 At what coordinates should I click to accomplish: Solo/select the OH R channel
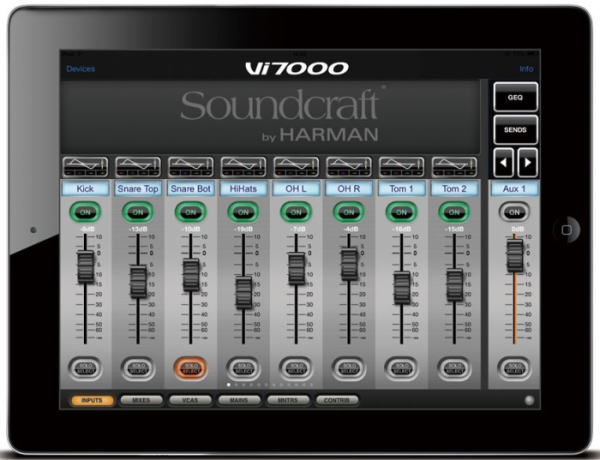[x=349, y=368]
